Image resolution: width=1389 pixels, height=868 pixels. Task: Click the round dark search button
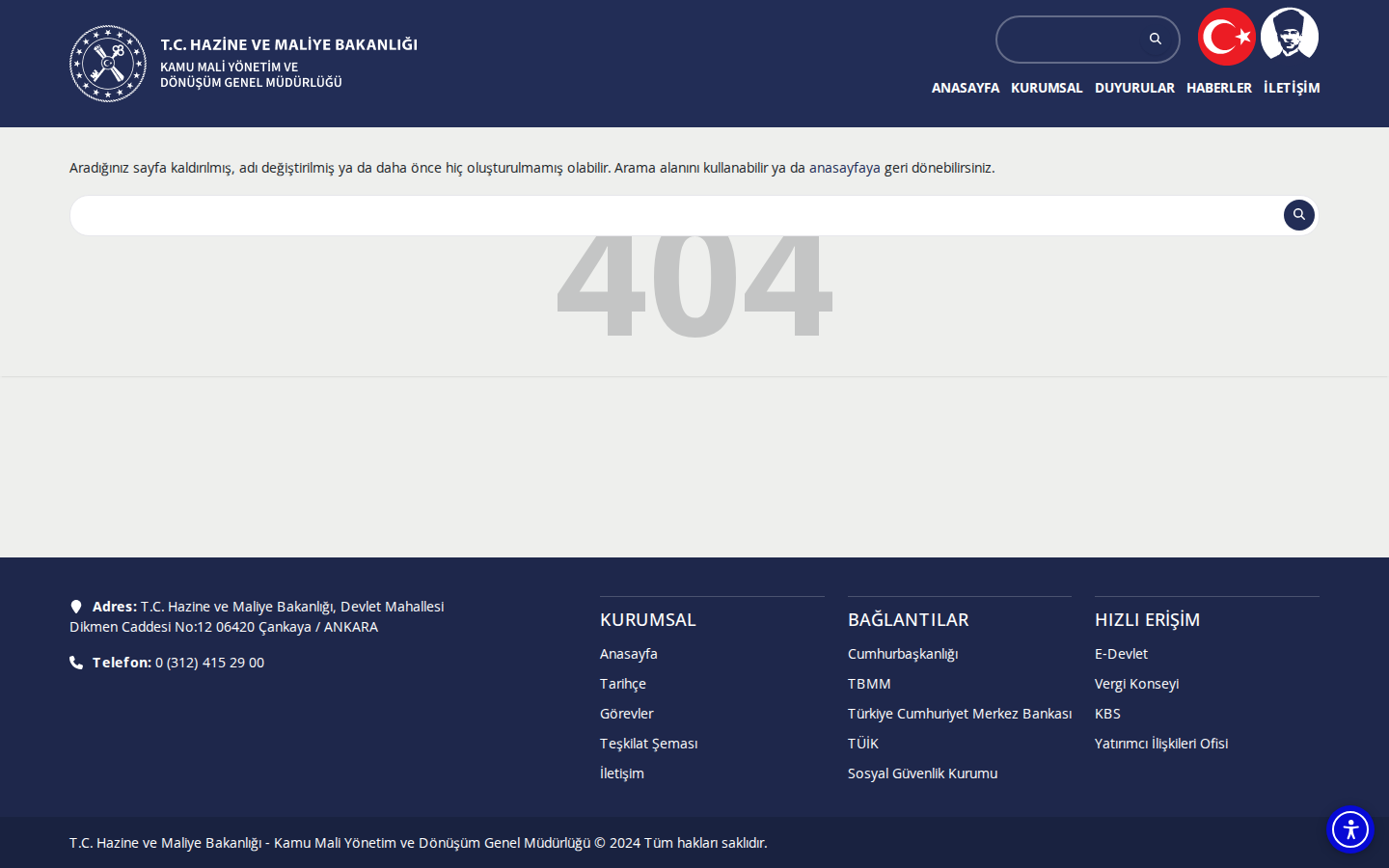click(1299, 215)
